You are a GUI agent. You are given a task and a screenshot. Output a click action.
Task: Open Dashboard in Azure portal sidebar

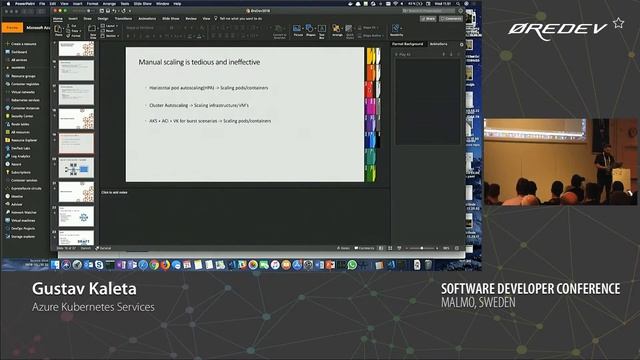[16, 52]
